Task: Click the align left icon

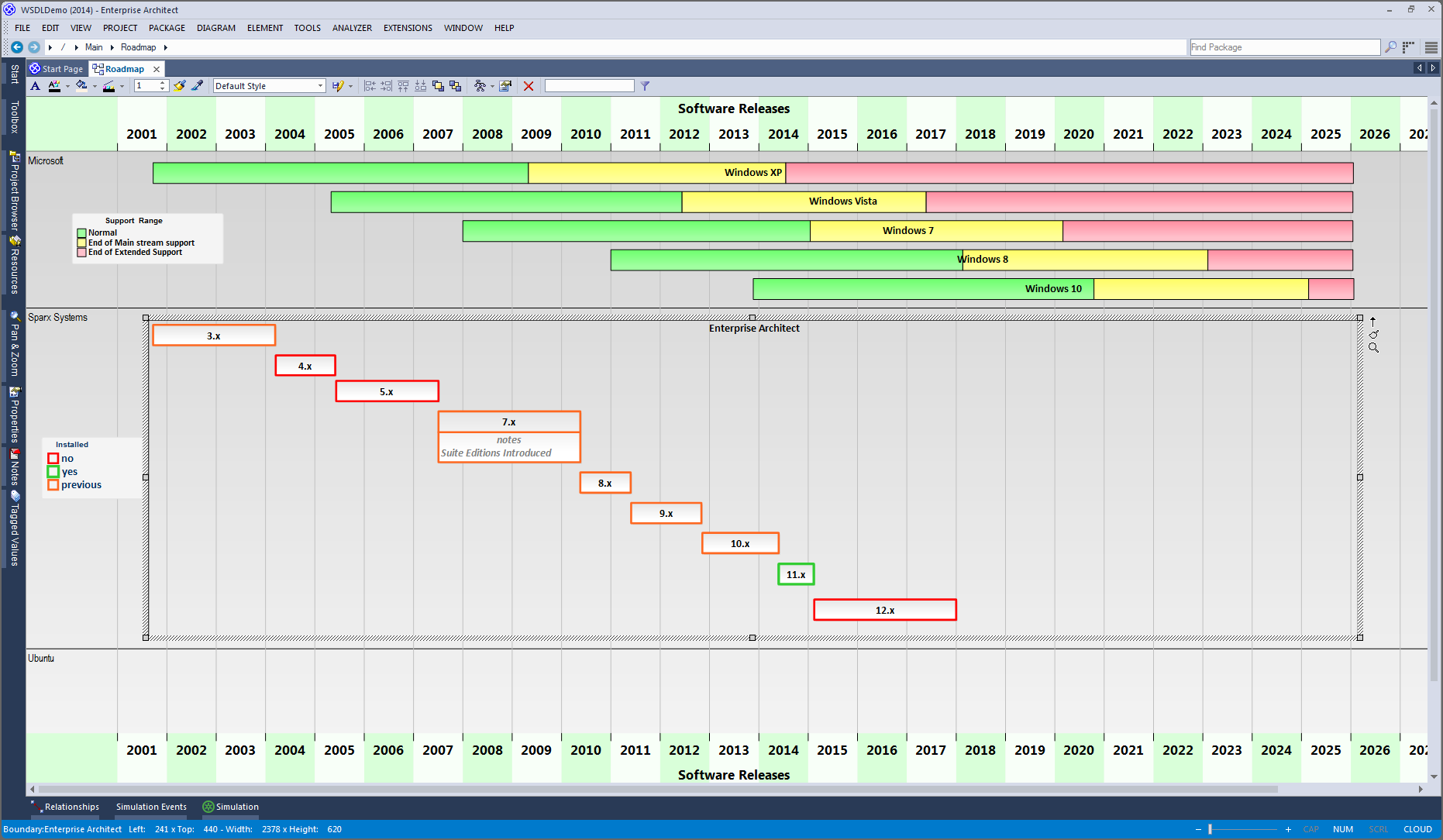Action: click(370, 86)
